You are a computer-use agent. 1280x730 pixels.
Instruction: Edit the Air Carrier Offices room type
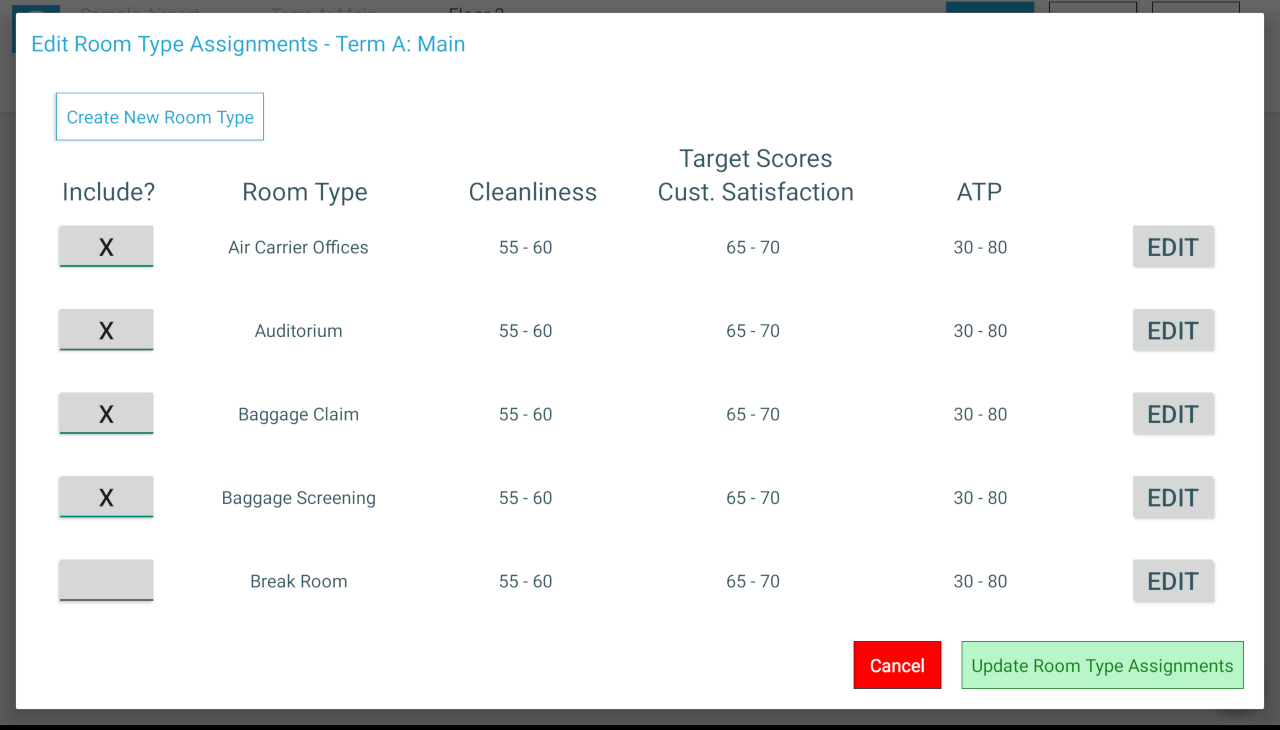tap(1172, 247)
